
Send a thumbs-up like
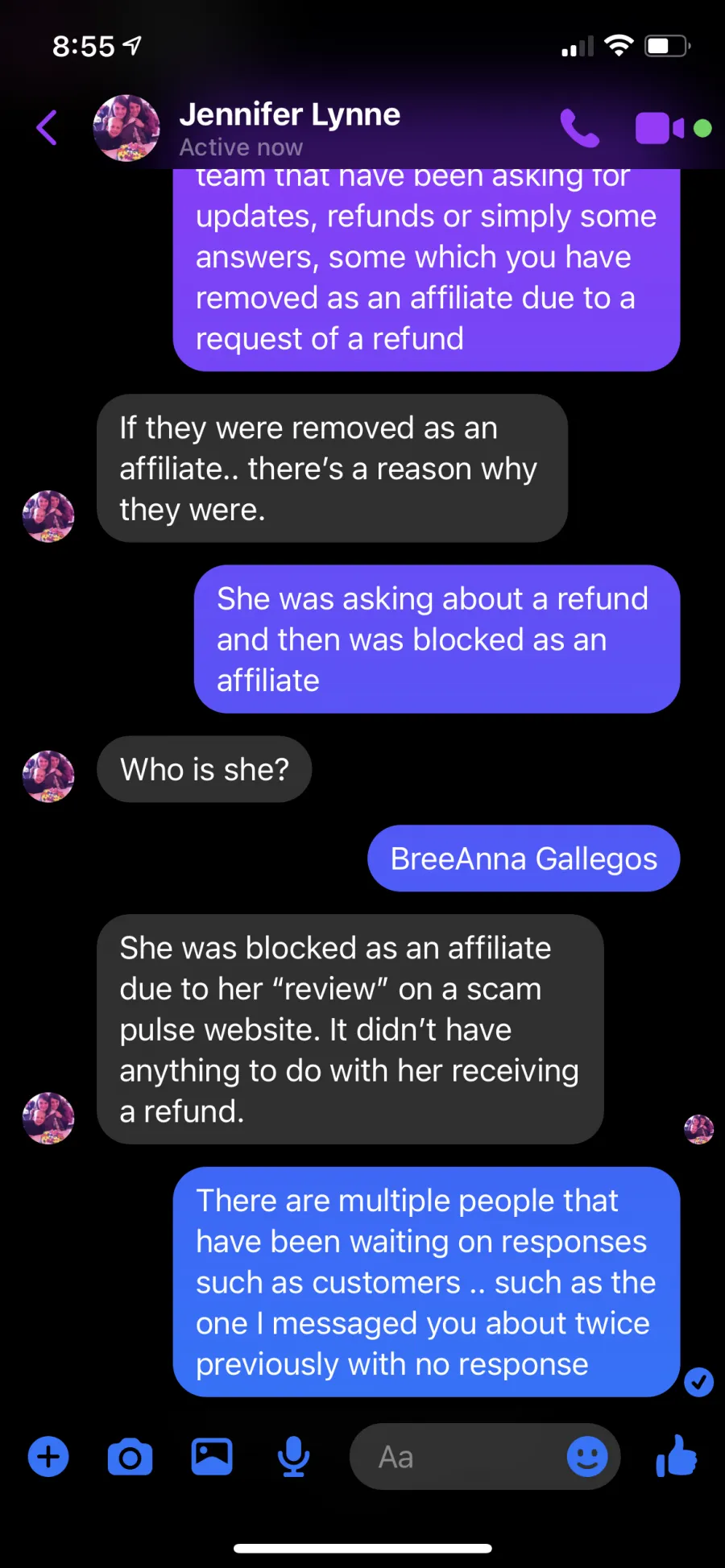(676, 1455)
